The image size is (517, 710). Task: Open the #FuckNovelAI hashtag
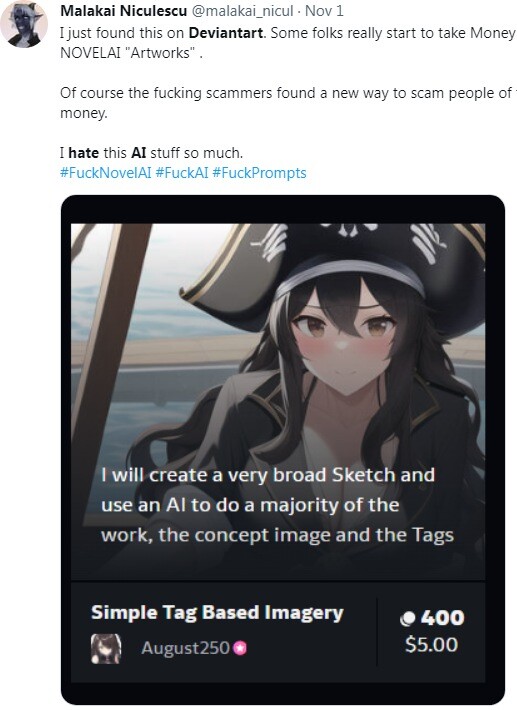click(x=105, y=173)
